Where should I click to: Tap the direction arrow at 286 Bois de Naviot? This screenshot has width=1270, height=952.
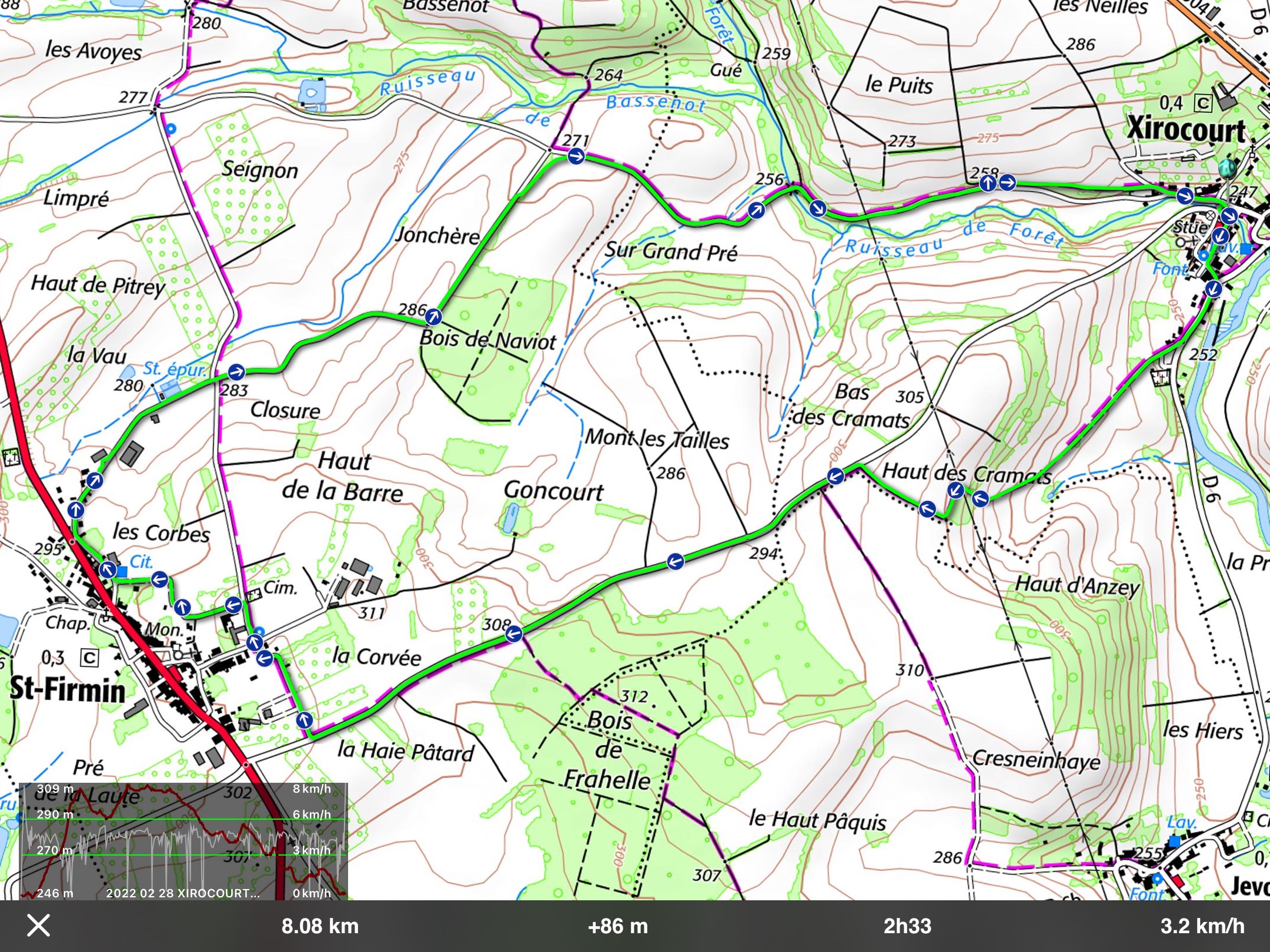[433, 317]
